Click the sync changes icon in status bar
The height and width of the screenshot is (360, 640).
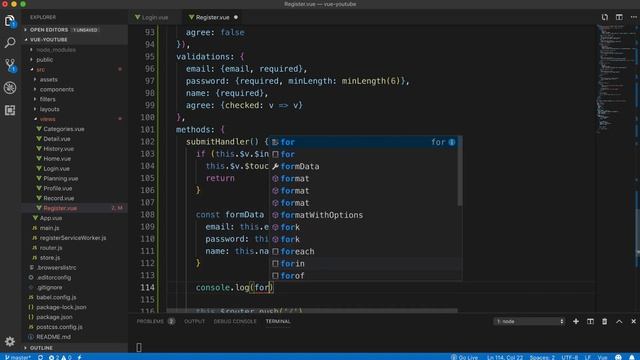pyautogui.click(x=40, y=357)
